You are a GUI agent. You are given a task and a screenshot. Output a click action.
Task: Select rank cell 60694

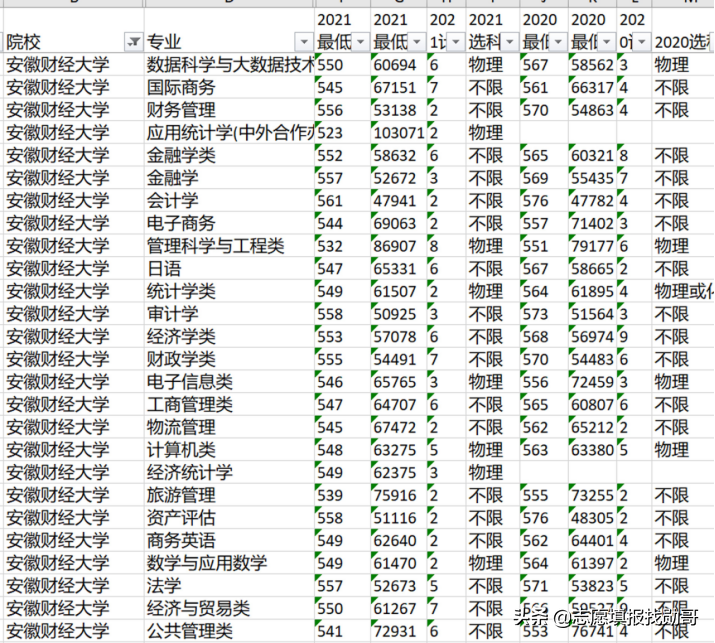pyautogui.click(x=399, y=64)
